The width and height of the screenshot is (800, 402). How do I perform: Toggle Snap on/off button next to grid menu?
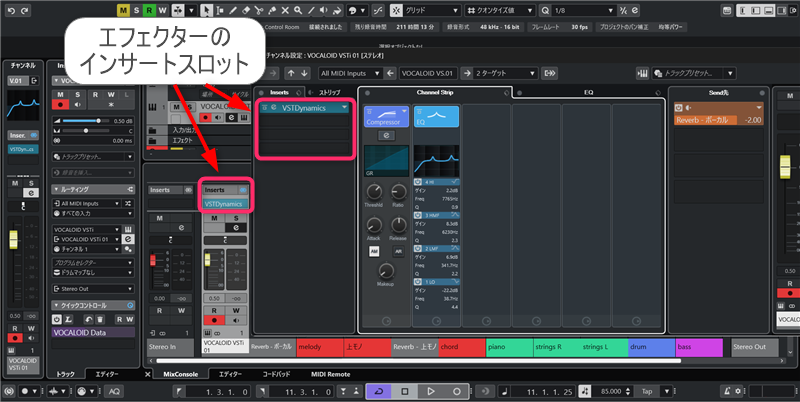click(x=396, y=10)
